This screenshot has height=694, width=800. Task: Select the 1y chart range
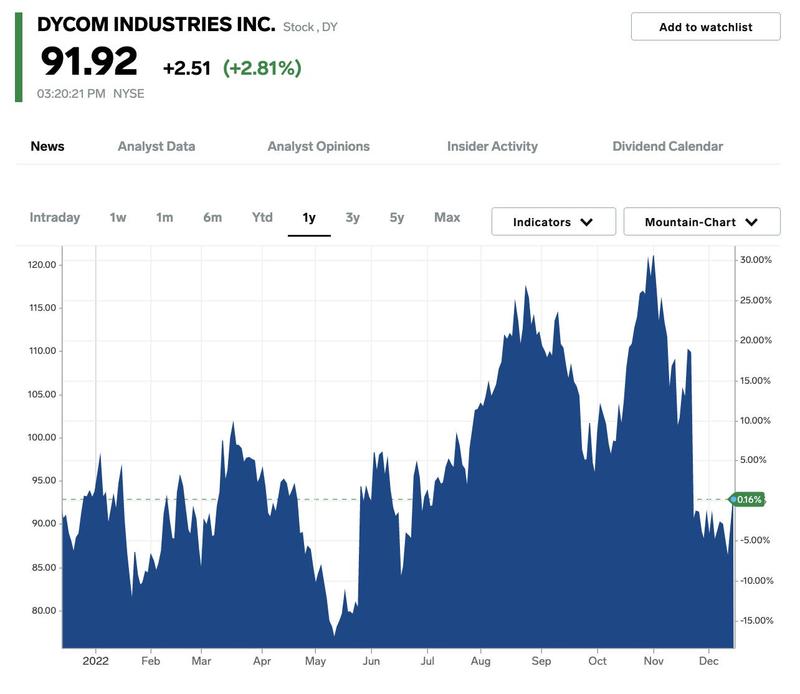(309, 218)
